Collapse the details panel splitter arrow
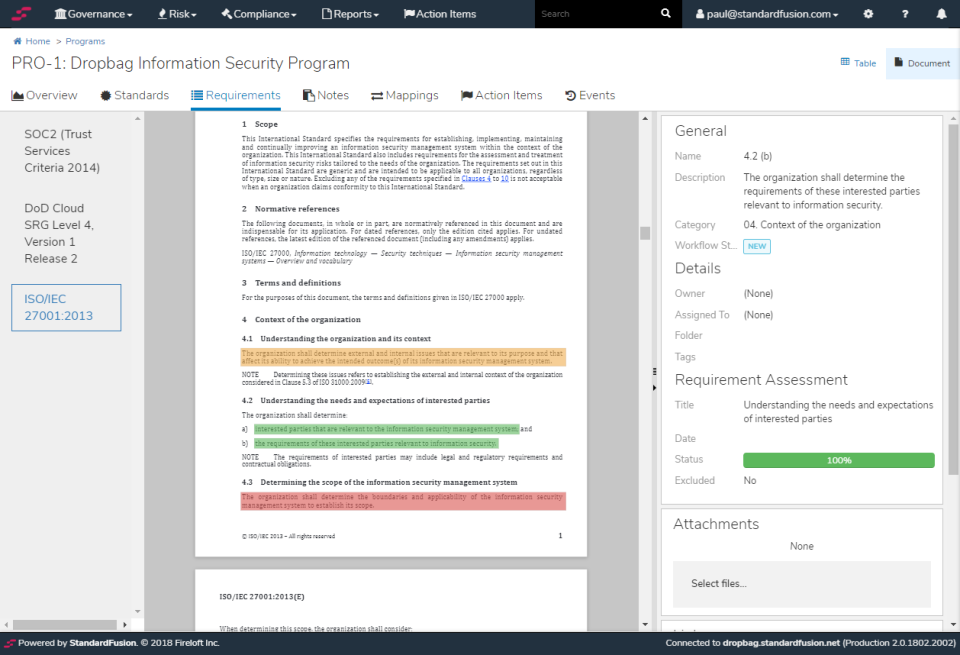The image size is (960, 655). point(654,387)
